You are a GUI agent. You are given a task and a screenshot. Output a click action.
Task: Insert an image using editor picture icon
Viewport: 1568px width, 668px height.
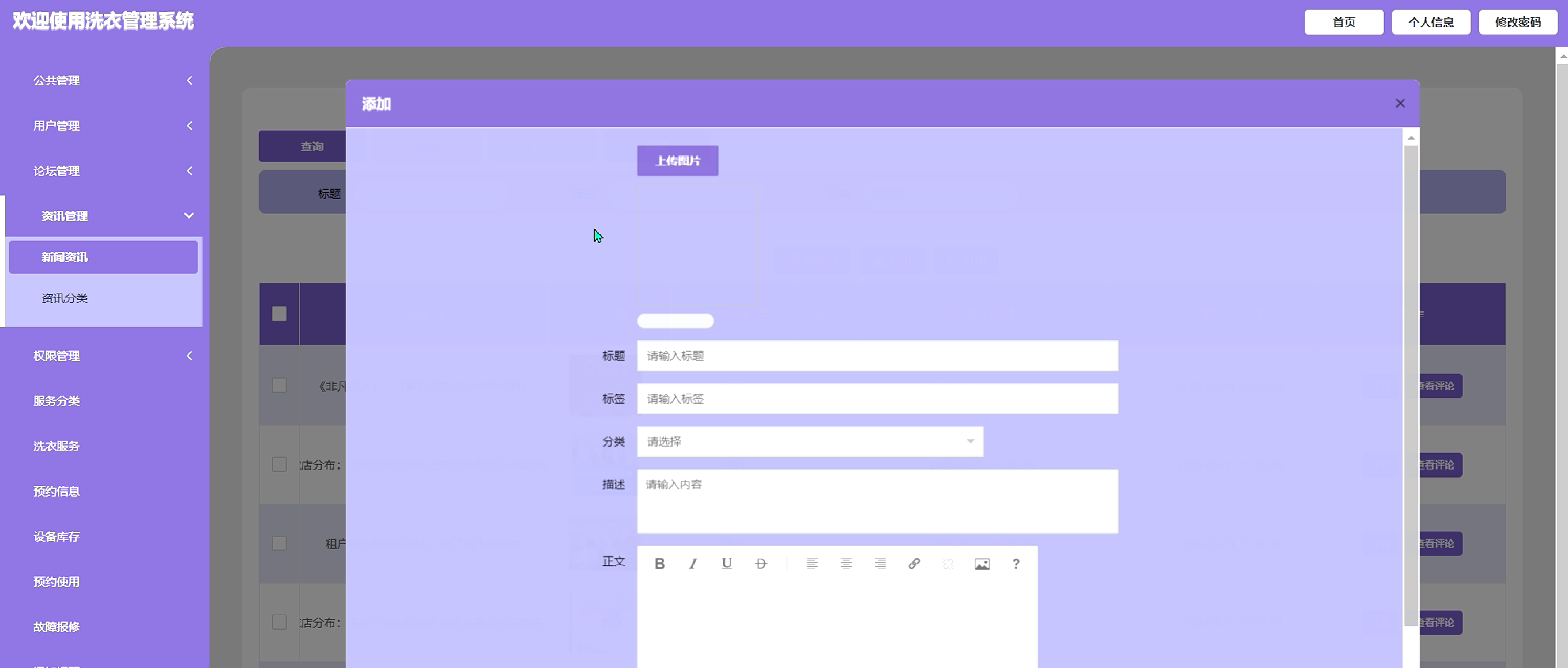coord(982,564)
